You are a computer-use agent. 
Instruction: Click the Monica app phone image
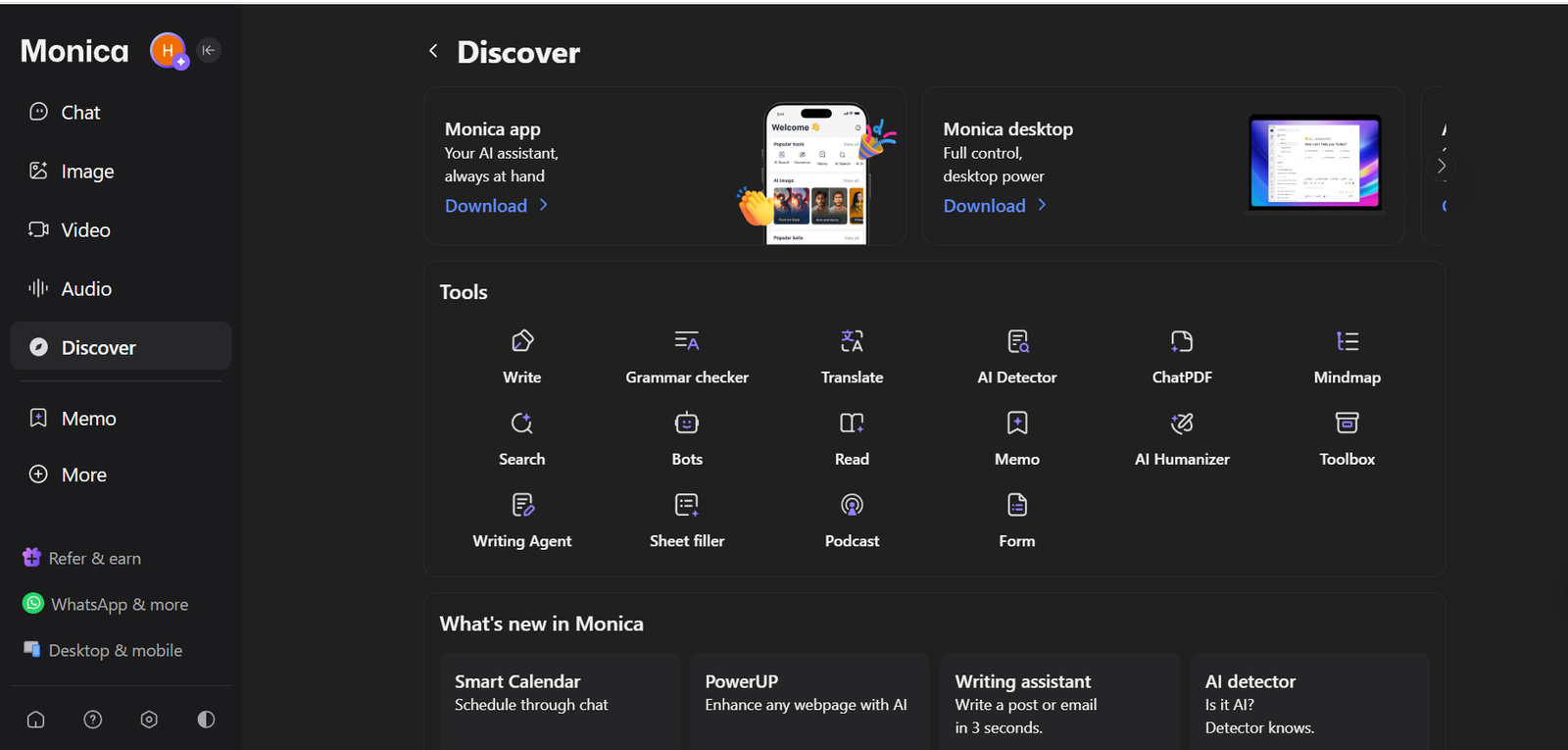[816, 172]
